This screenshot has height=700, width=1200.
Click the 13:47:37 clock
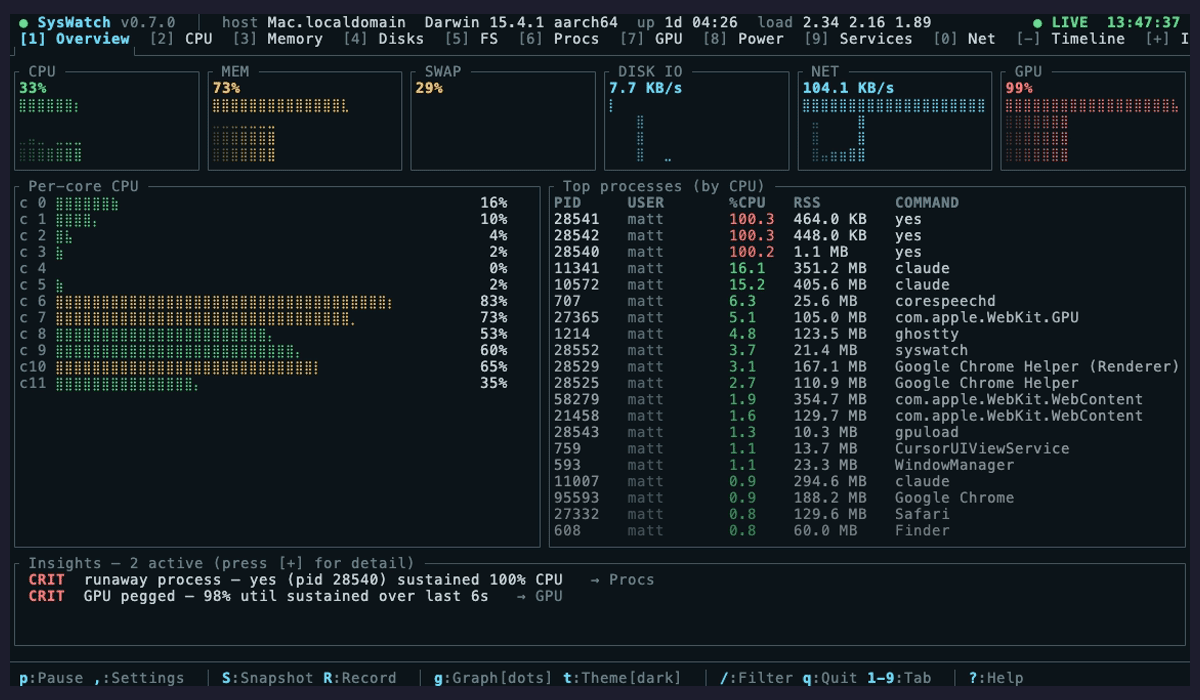[1144, 22]
